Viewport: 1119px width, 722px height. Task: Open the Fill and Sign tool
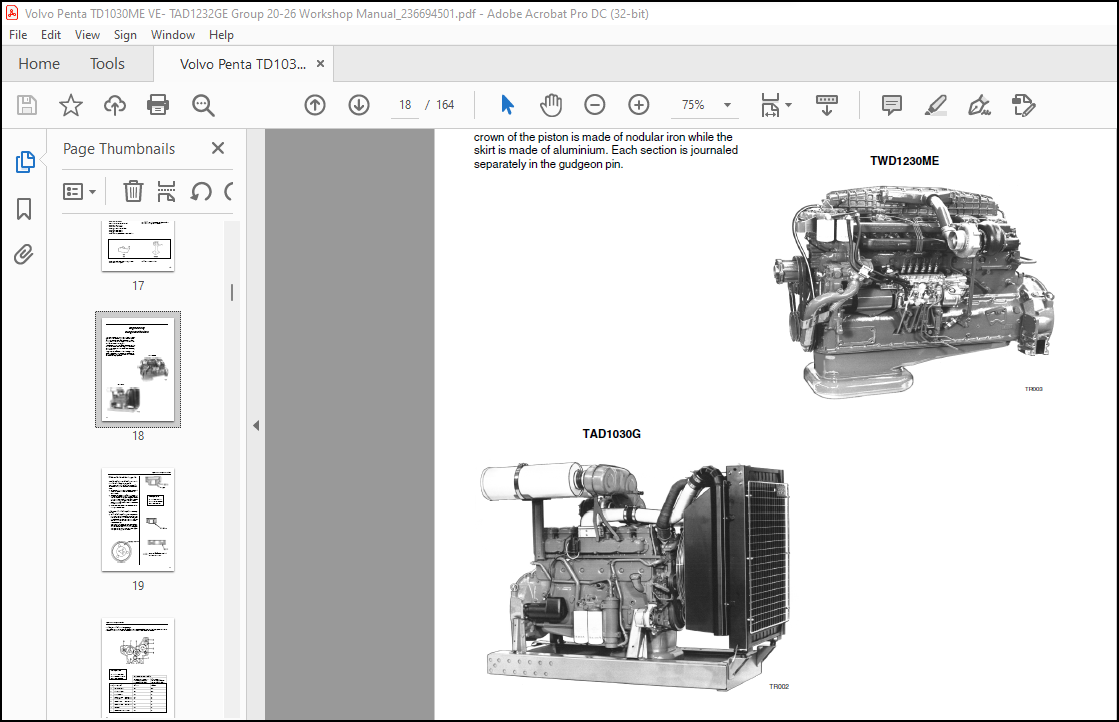pyautogui.click(x=979, y=105)
